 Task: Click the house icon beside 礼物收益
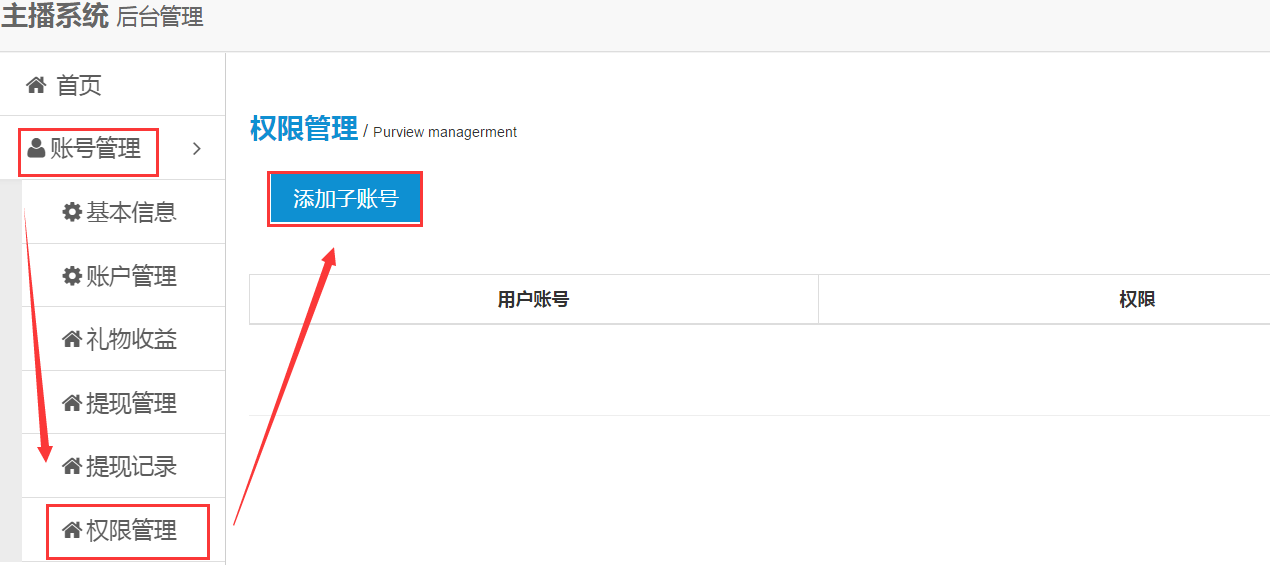tap(72, 340)
